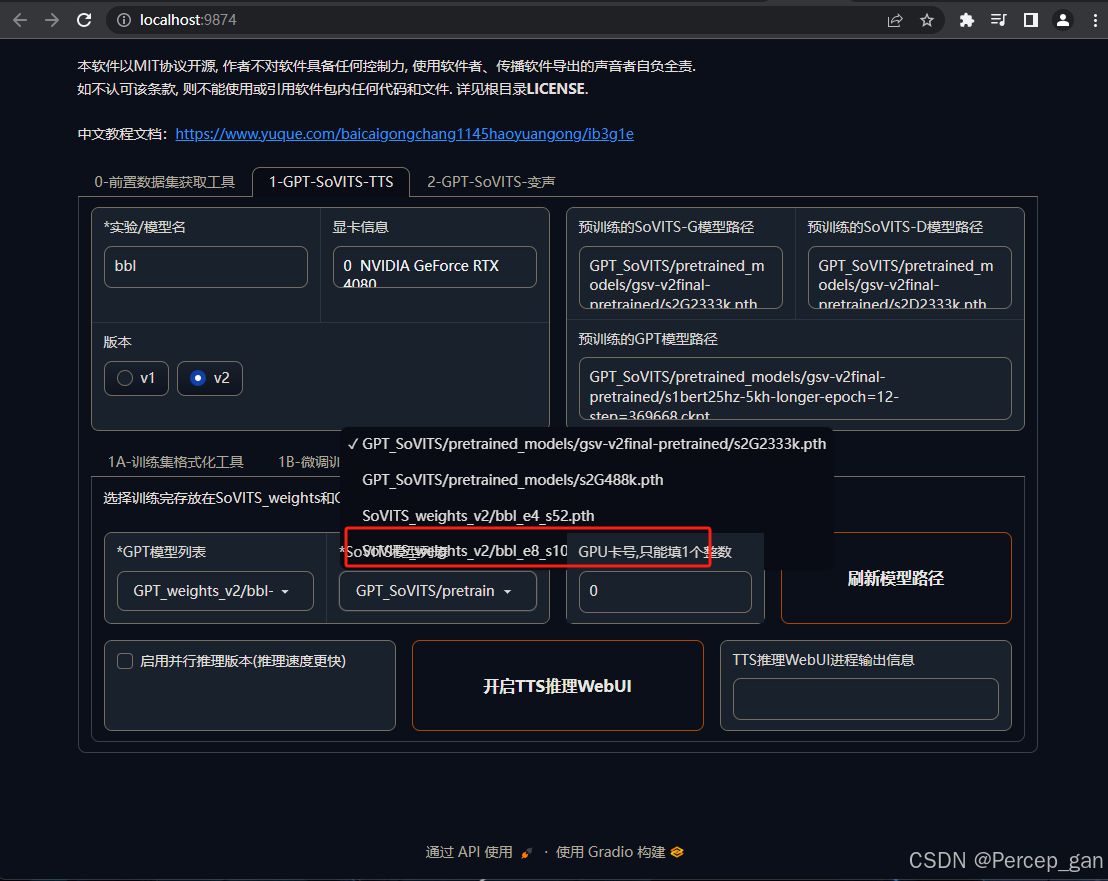Open the 1A-训练集格式化工具 sub-tab
Screen dimensions: 1108x881
[175, 461]
